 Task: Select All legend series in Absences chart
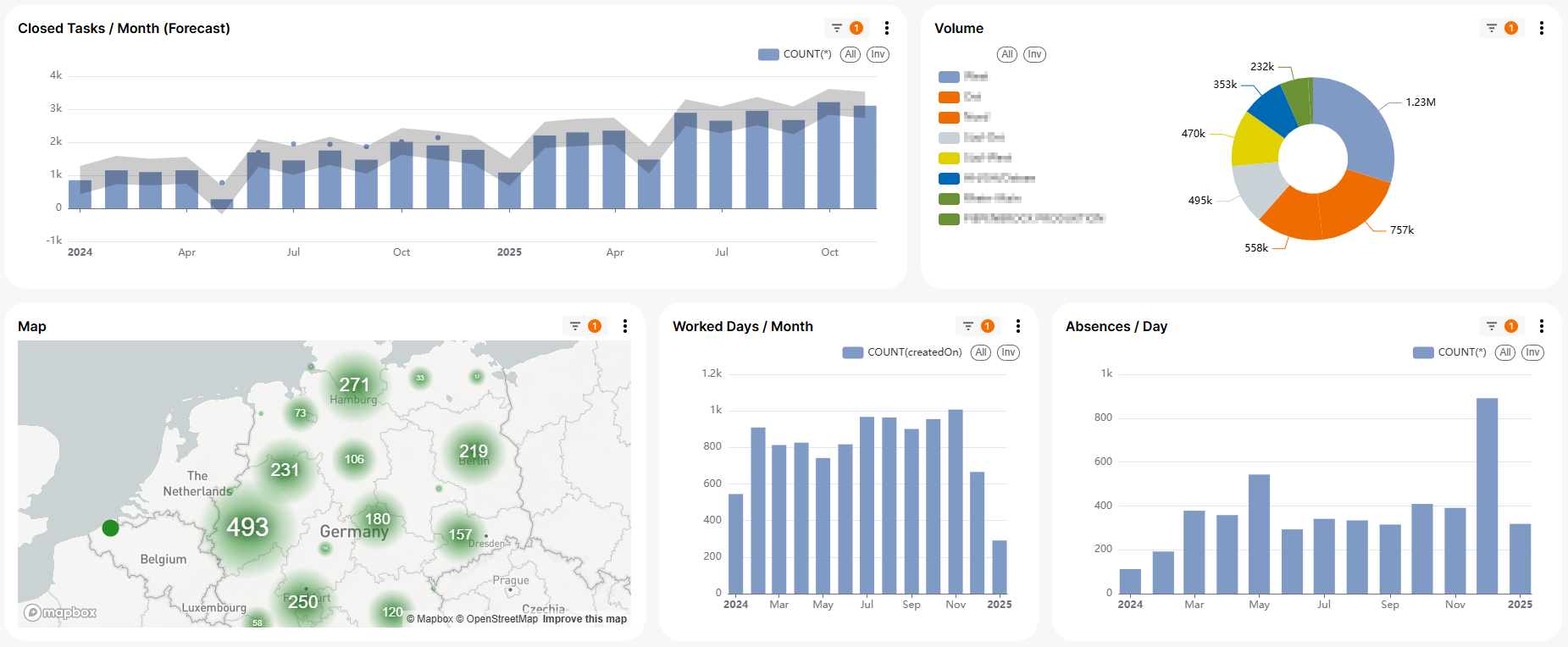(x=1505, y=352)
